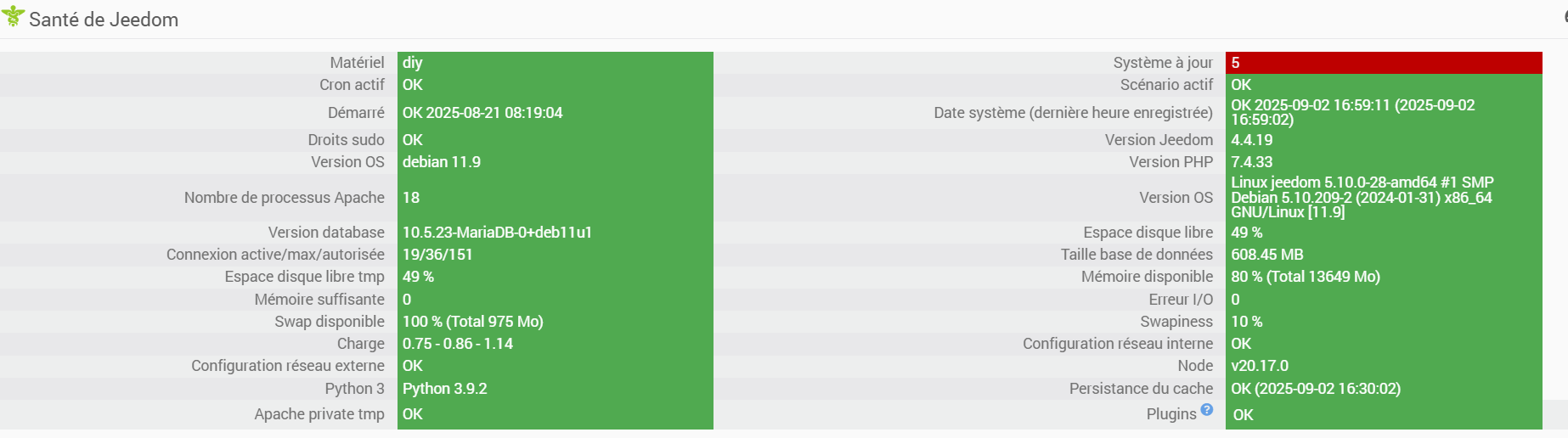
Task: Select the Charge value 0.75 - 0.86 - 1.14
Action: 458,344
